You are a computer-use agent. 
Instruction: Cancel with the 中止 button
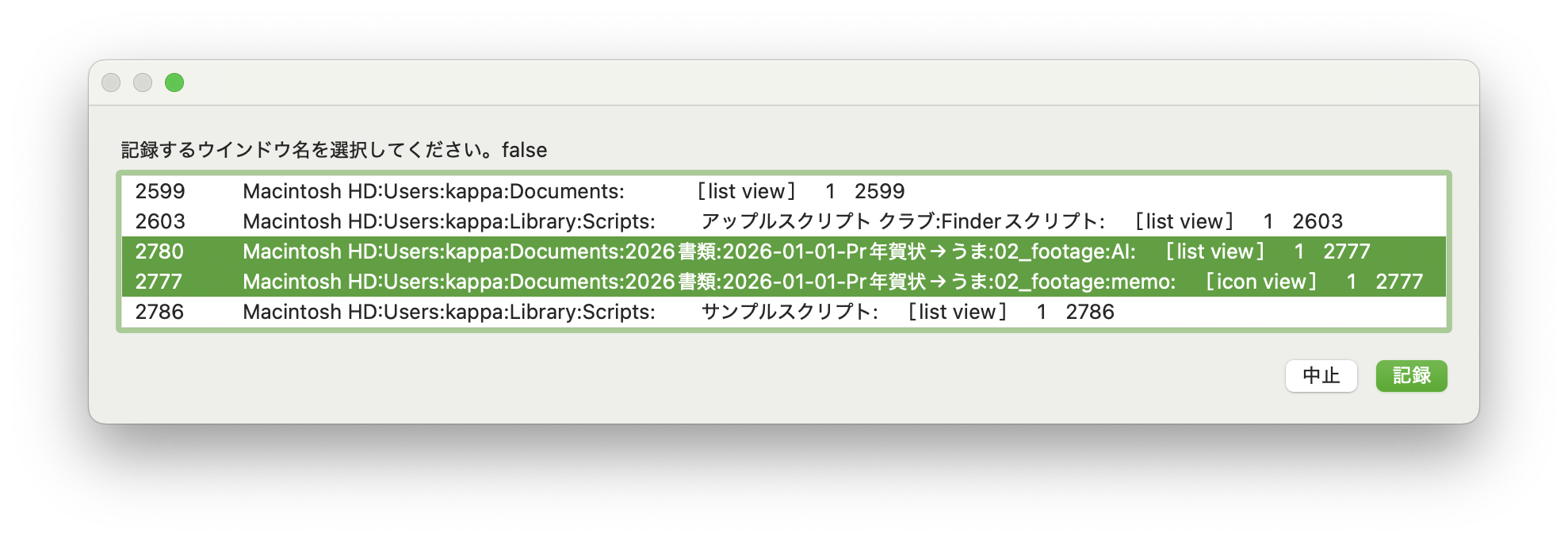coord(1321,376)
